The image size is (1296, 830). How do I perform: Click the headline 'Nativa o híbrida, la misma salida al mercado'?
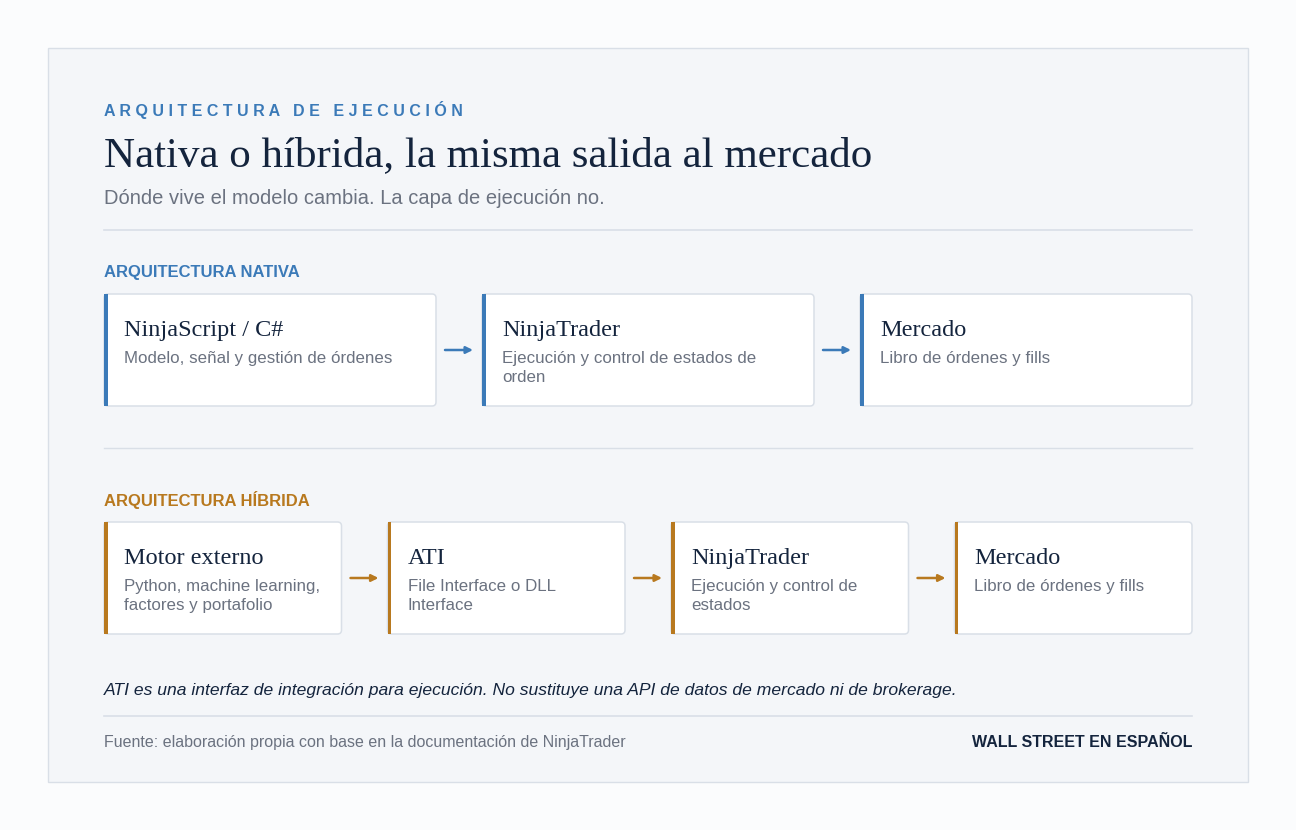coord(488,153)
